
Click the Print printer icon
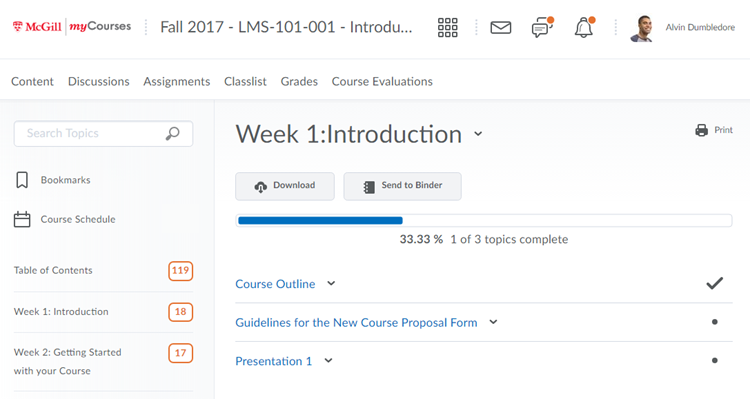(702, 130)
